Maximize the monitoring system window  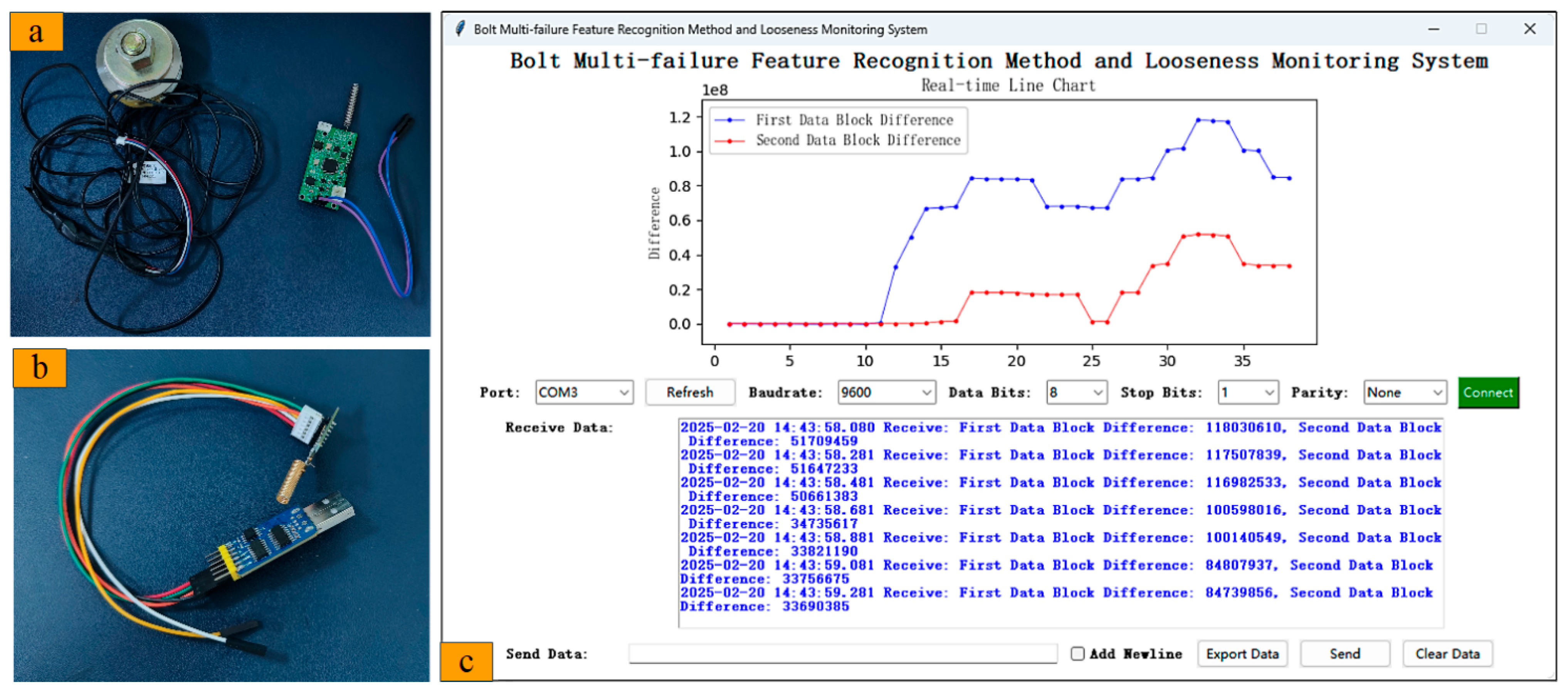(x=1481, y=29)
